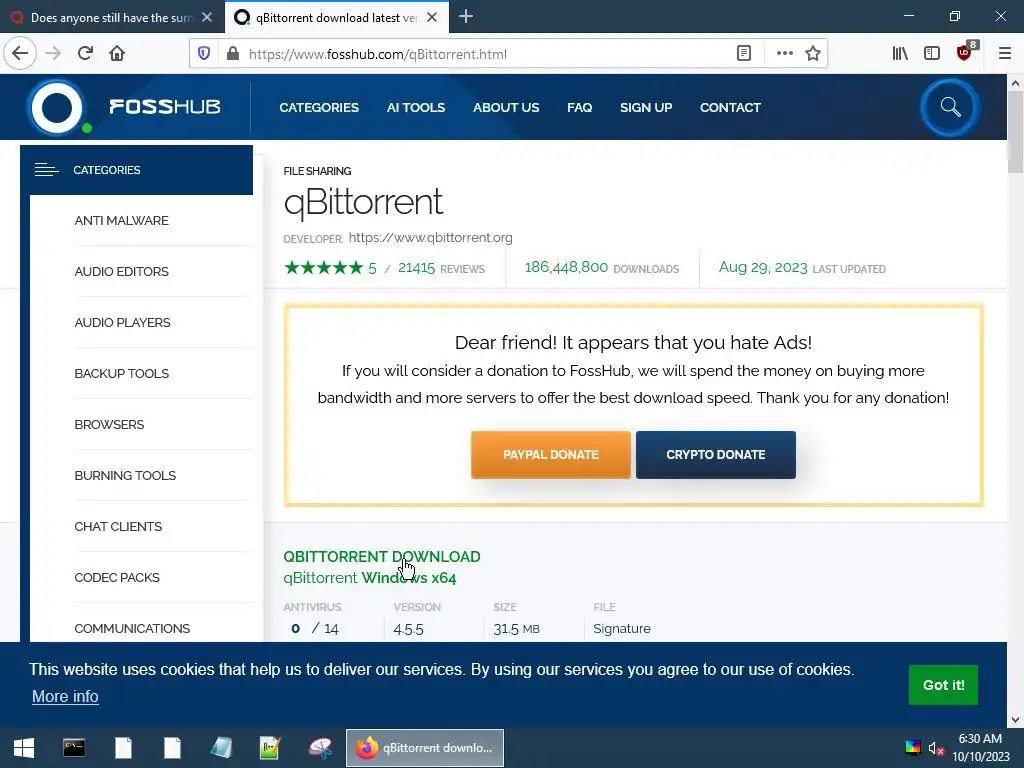Open ABOUT US navigation item
The image size is (1024, 768).
click(506, 108)
